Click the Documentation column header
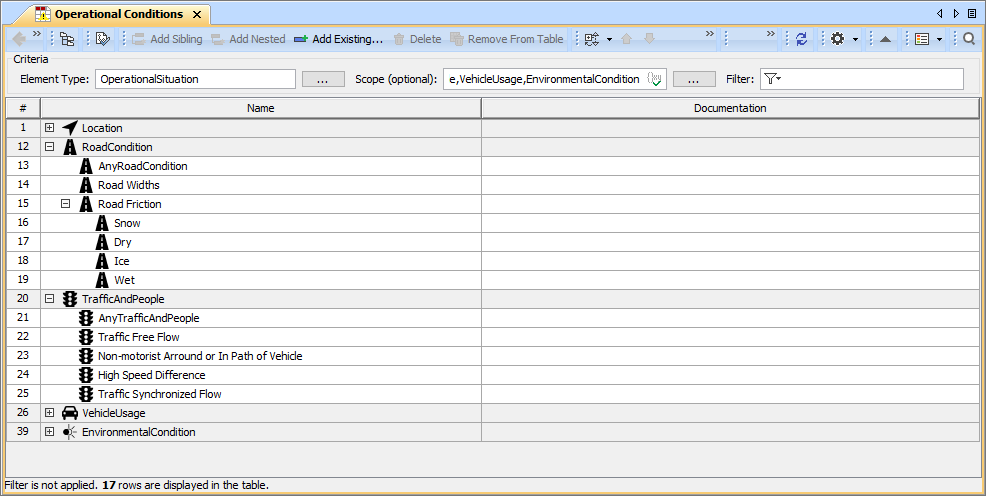 click(730, 108)
